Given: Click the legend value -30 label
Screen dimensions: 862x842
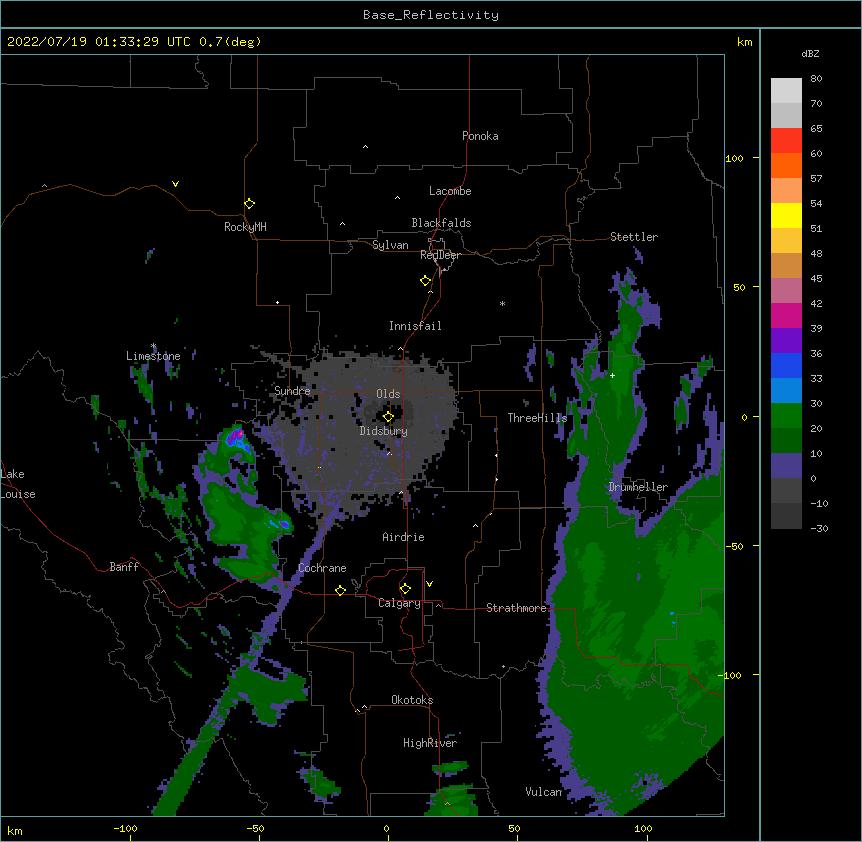Looking at the screenshot, I should point(819,528).
